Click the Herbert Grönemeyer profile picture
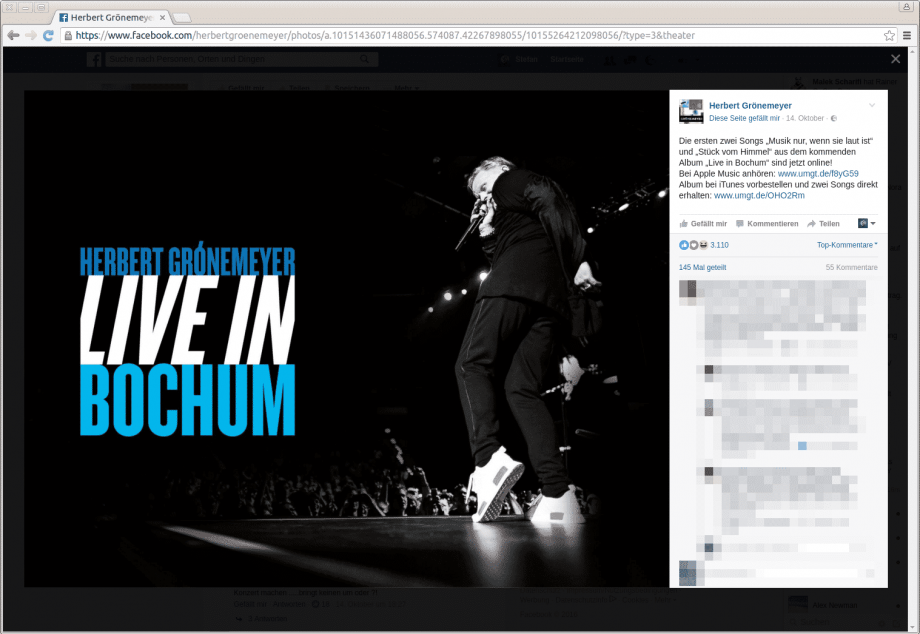Viewport: 920px width, 634px height. [x=690, y=111]
